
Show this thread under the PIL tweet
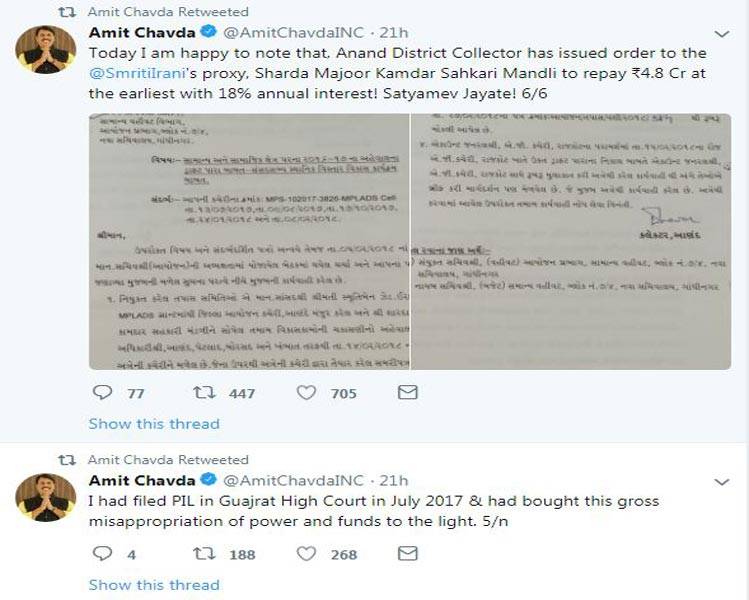(x=153, y=585)
